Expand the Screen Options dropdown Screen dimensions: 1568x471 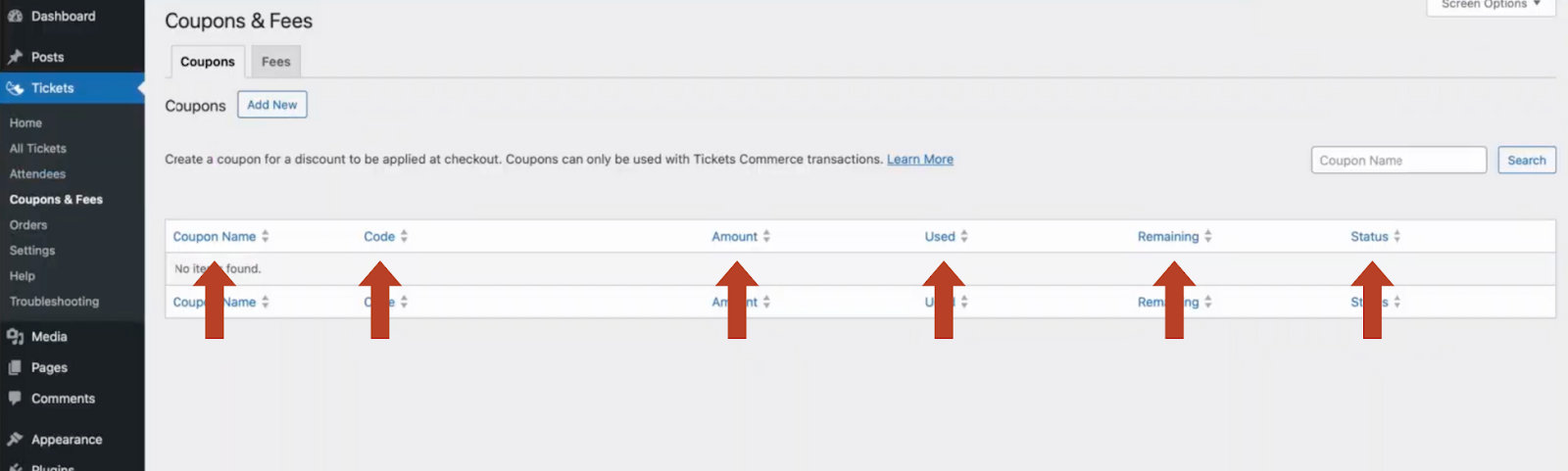click(x=1491, y=5)
